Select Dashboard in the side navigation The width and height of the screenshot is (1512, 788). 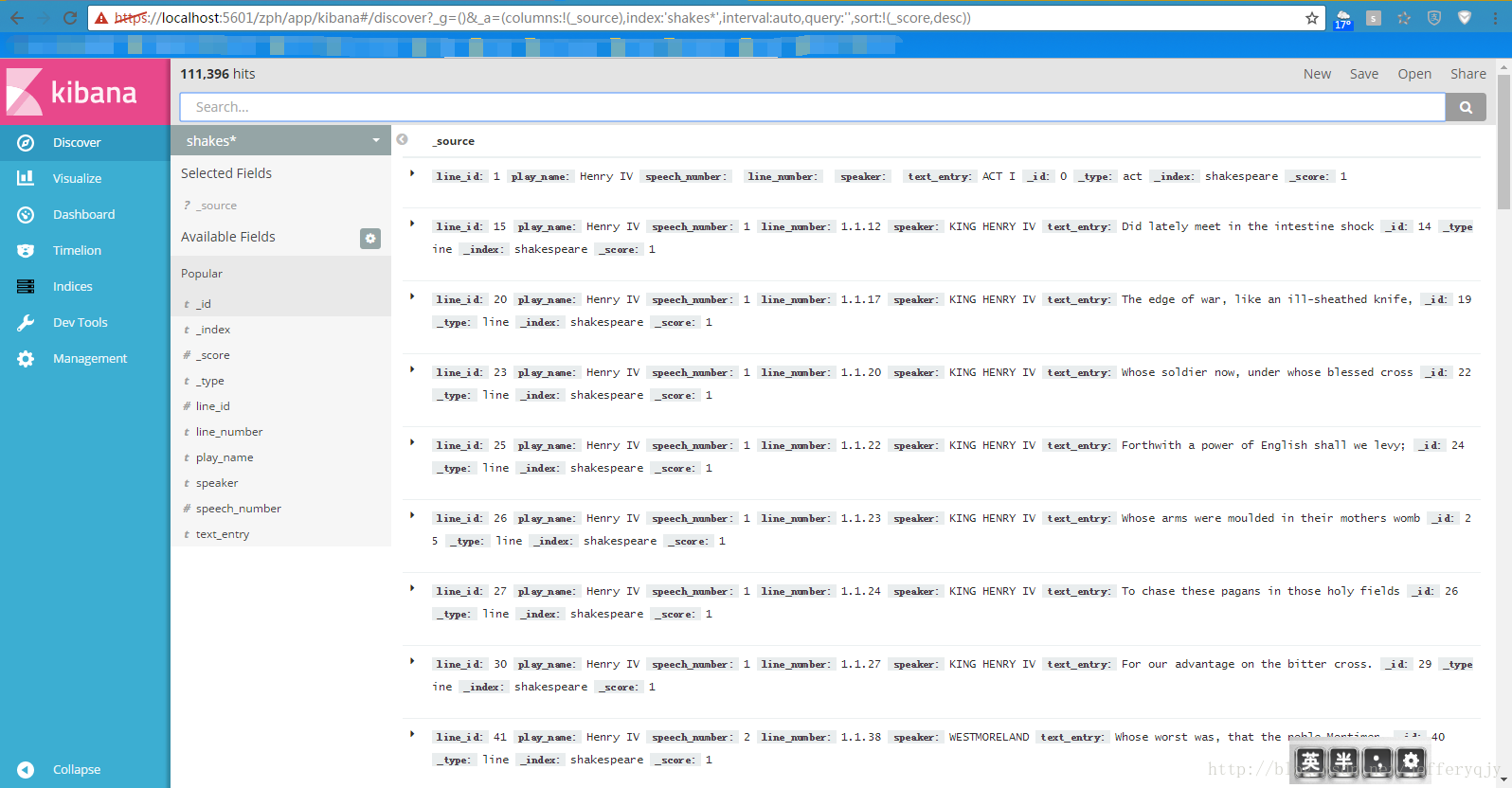point(83,215)
